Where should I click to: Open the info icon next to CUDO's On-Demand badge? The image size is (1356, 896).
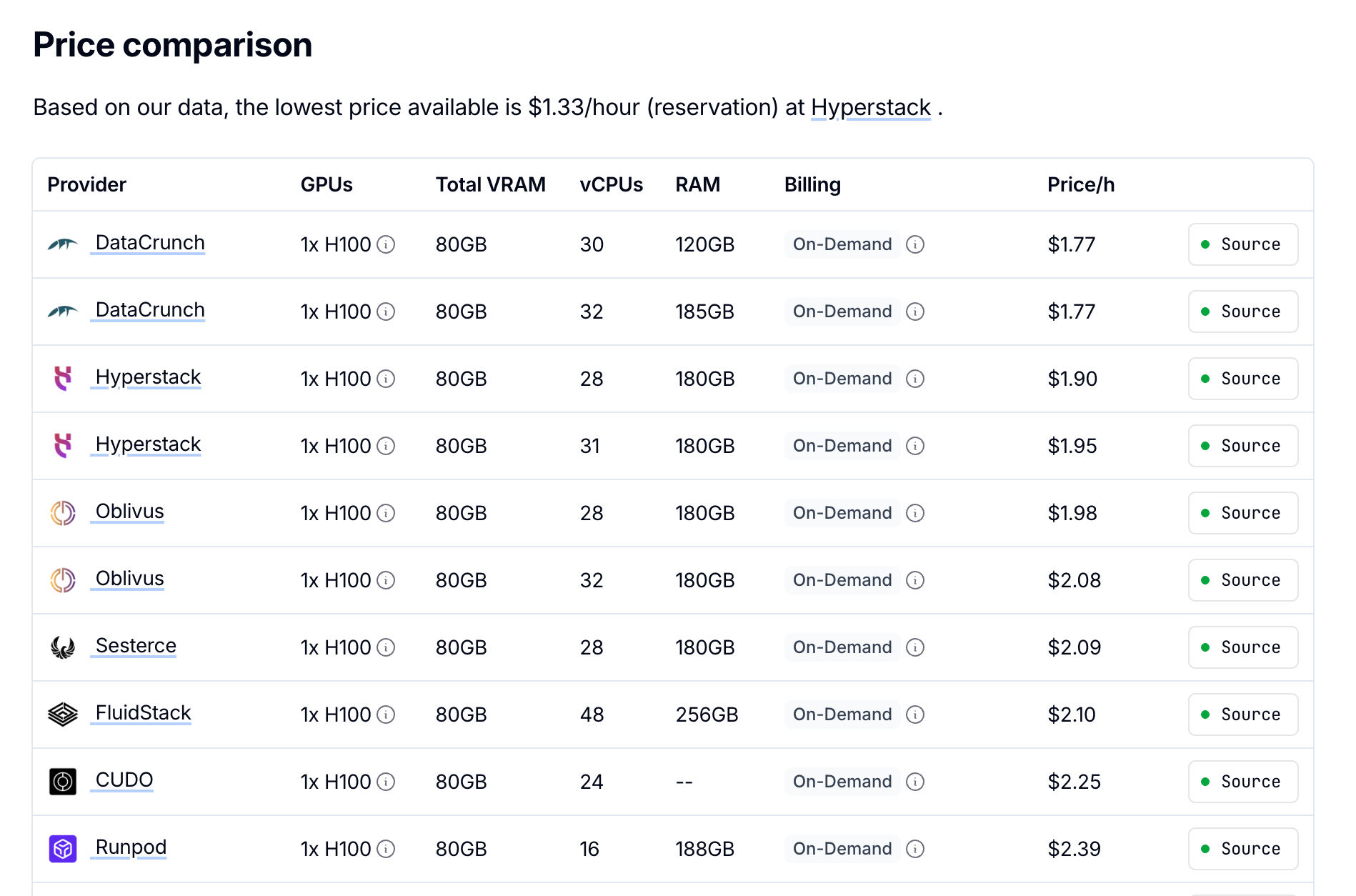[x=915, y=781]
